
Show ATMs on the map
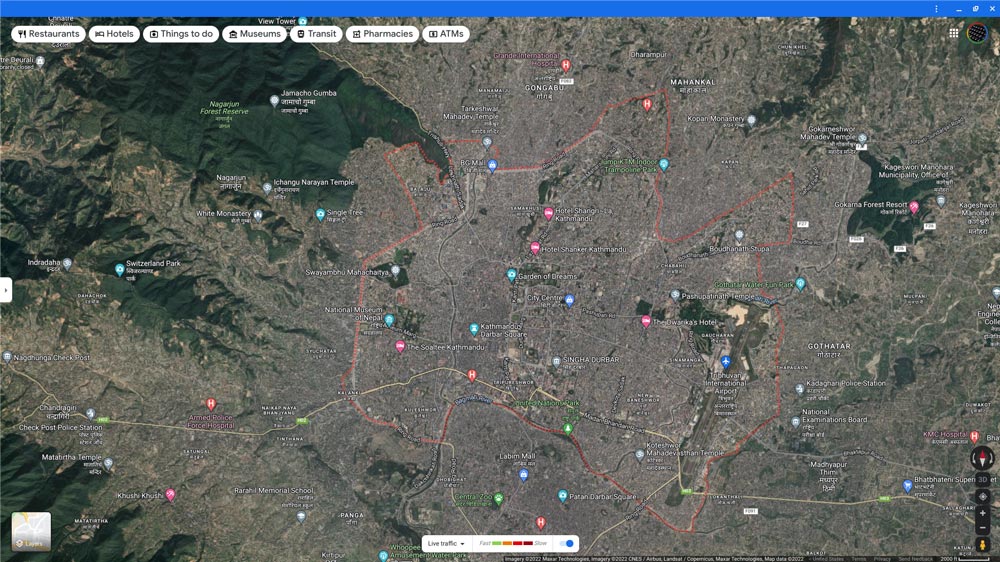pyautogui.click(x=446, y=34)
